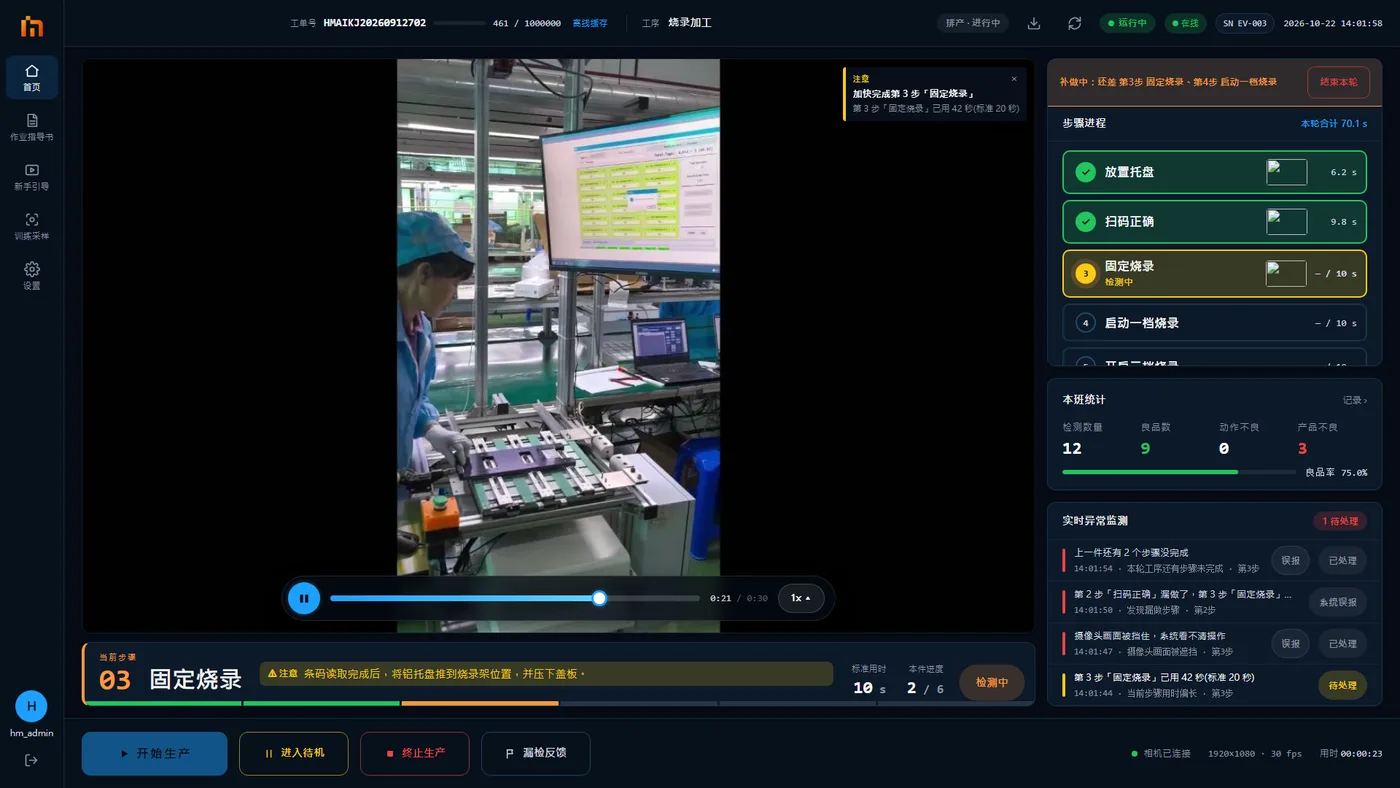Click the 1 待处理 badge
The width and height of the screenshot is (1400, 788).
click(1340, 521)
